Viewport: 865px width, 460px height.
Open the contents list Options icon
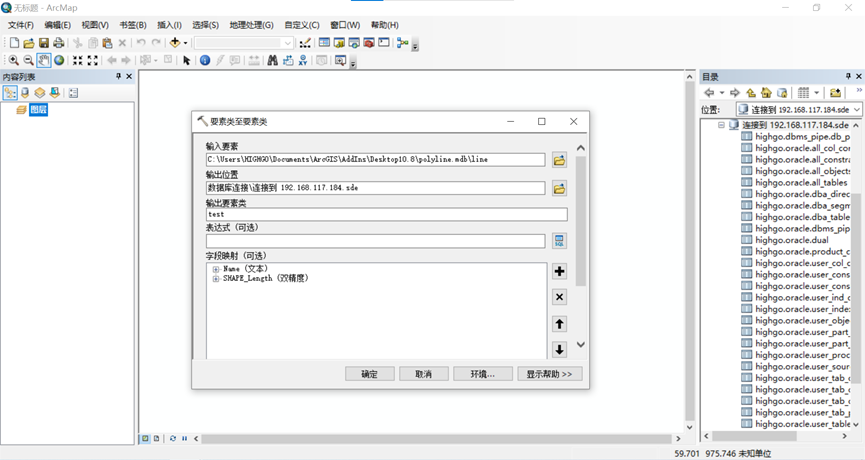[73, 93]
